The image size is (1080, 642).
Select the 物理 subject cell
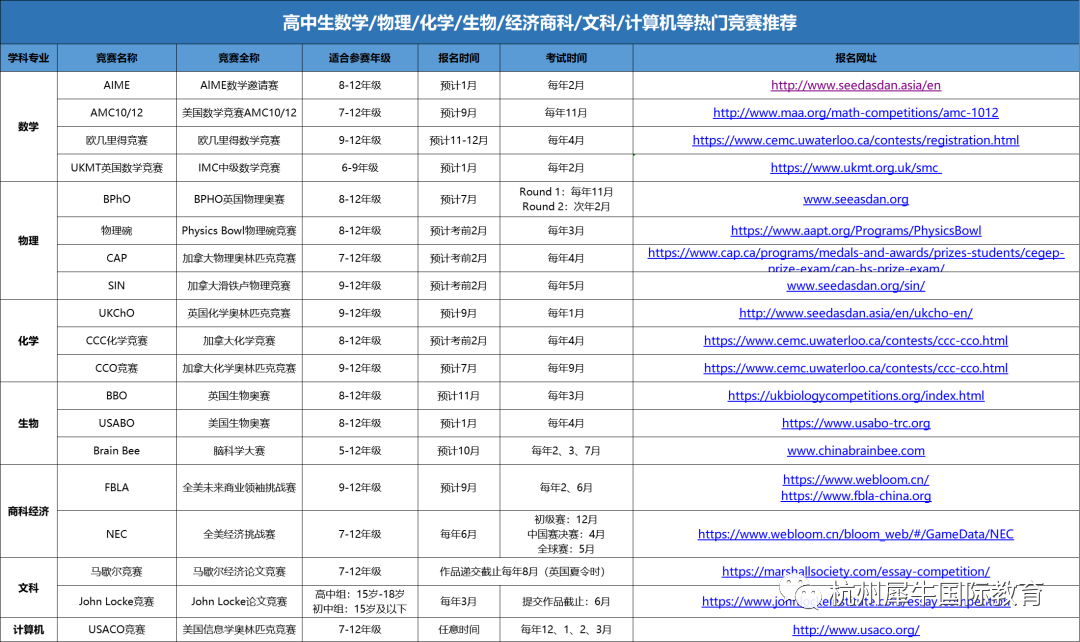point(28,240)
